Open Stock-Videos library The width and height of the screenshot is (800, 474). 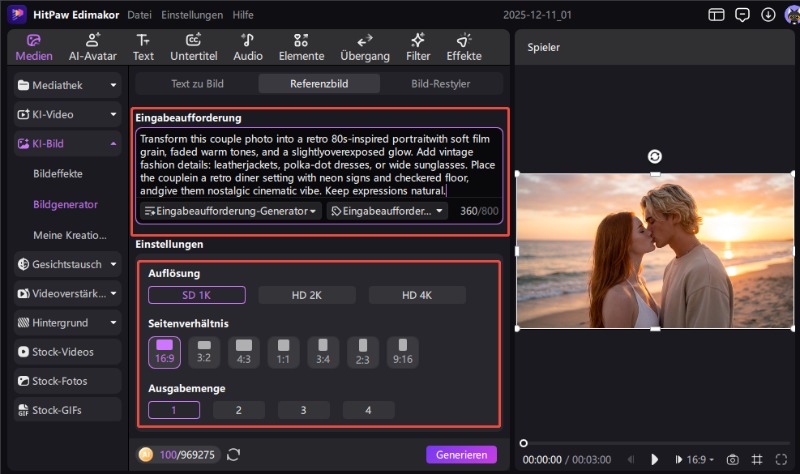click(67, 352)
